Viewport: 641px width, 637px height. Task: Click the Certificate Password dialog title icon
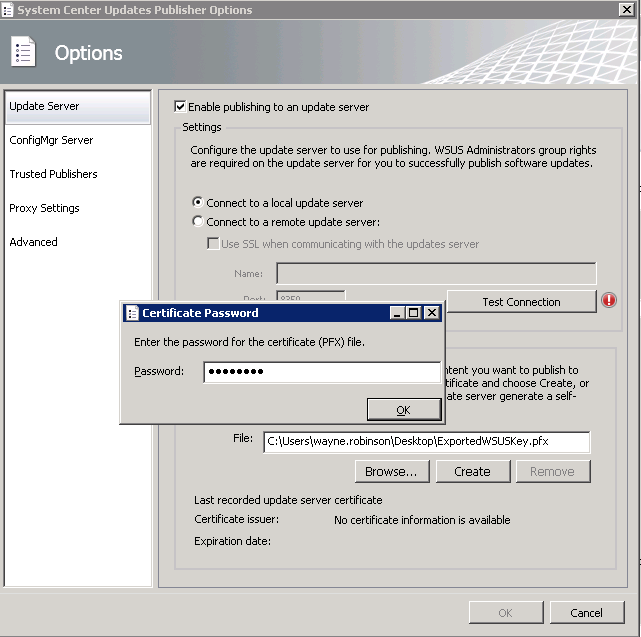pos(132,313)
